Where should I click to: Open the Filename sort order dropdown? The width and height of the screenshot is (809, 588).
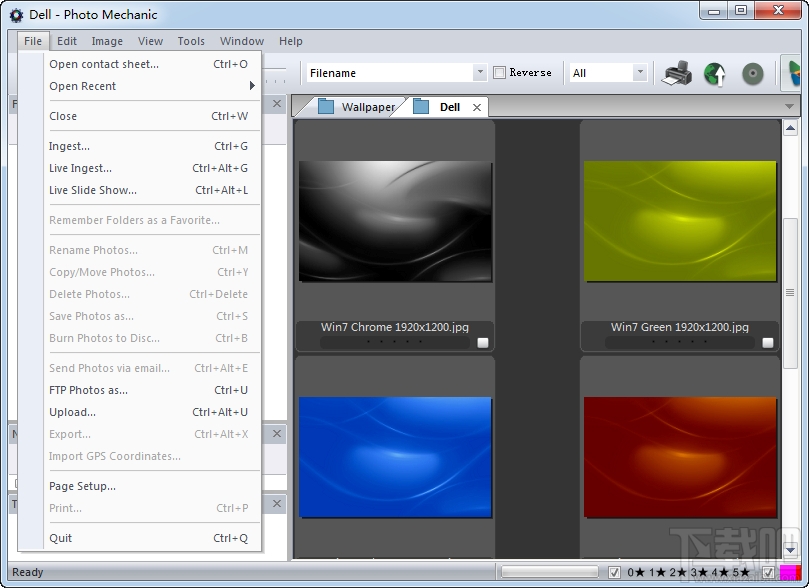point(479,72)
